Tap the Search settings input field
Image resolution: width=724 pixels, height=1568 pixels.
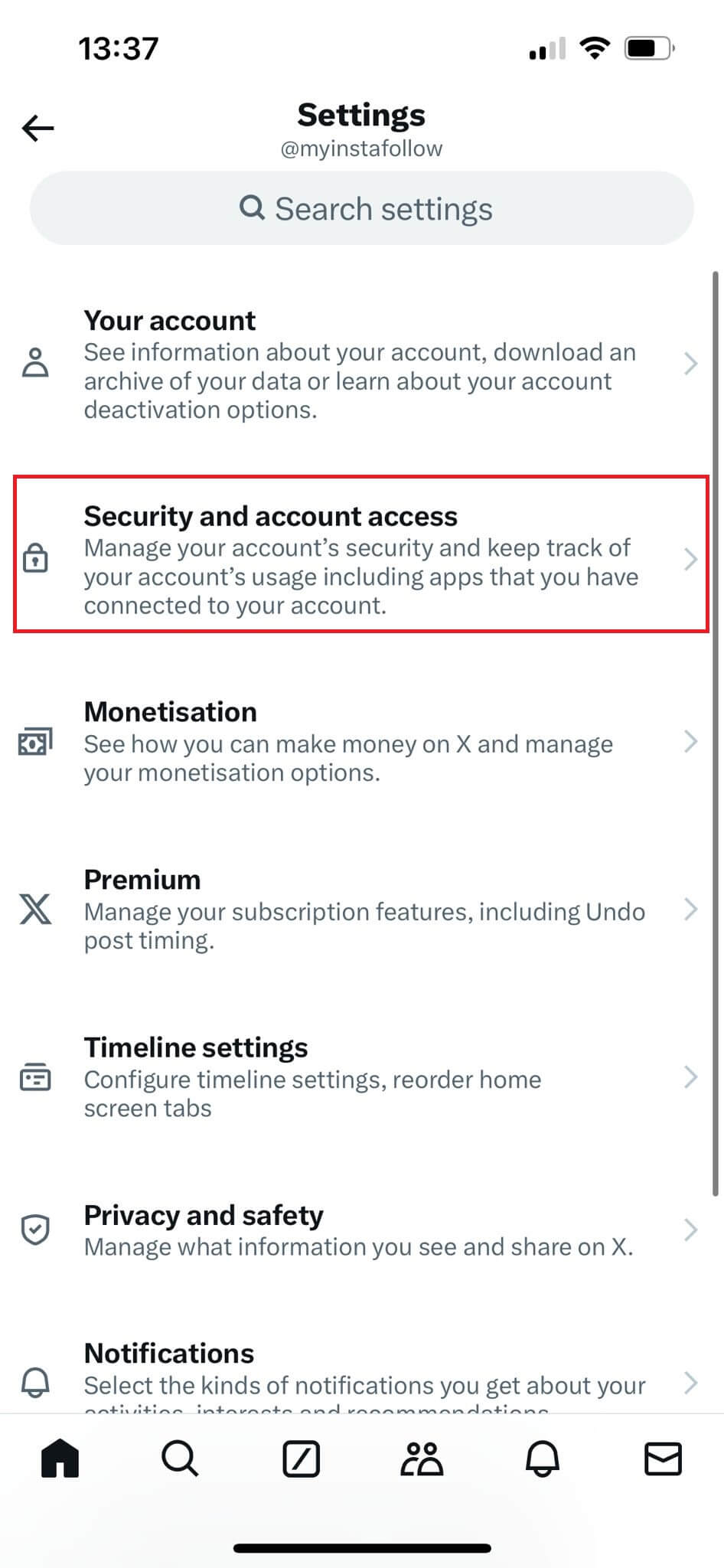(x=361, y=207)
